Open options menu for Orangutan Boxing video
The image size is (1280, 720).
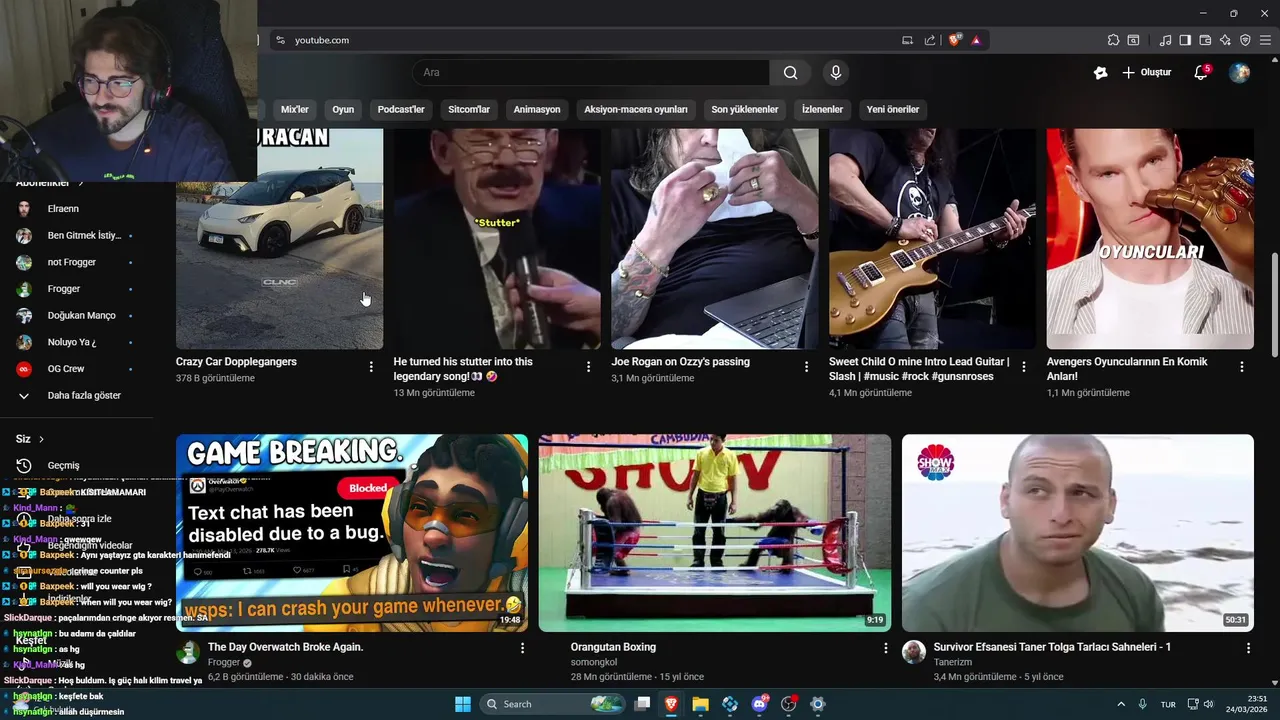coord(885,648)
